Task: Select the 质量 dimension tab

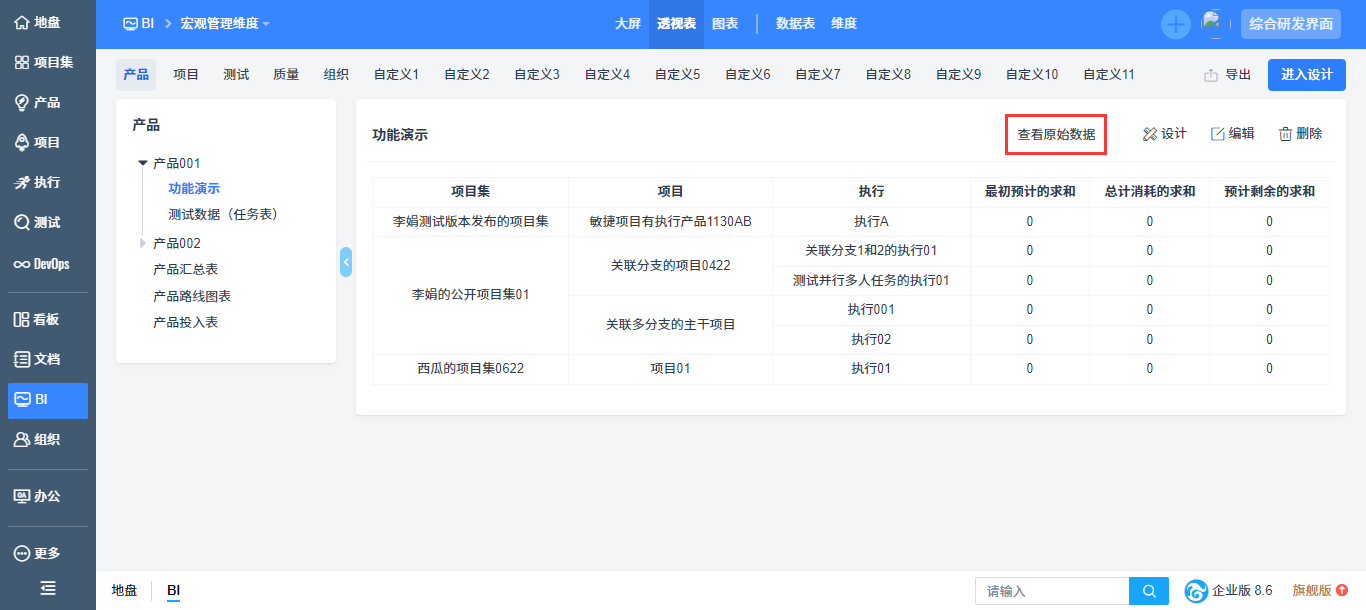Action: [286, 74]
